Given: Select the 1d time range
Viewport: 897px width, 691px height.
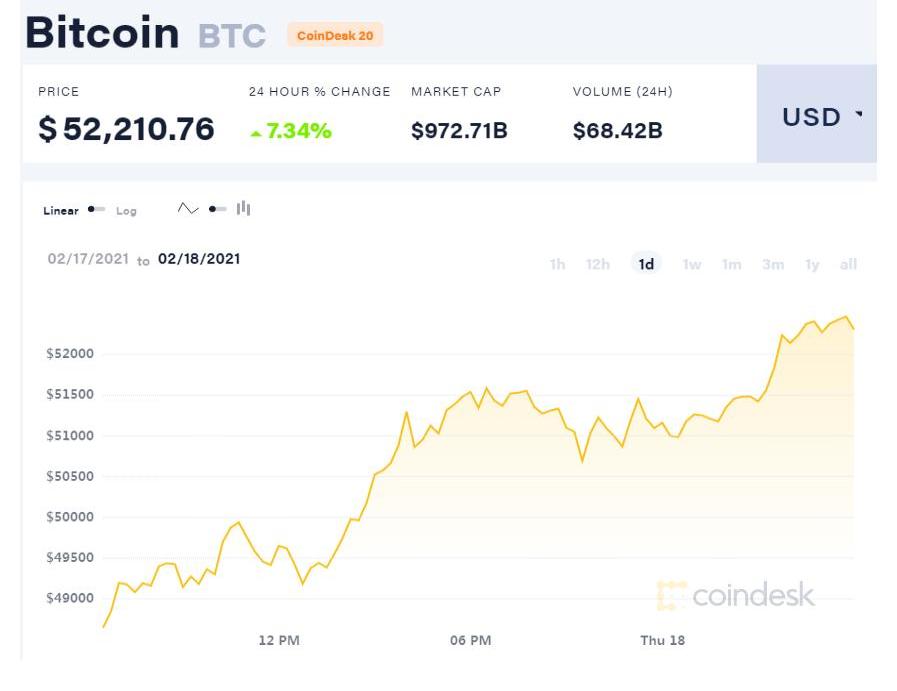Looking at the screenshot, I should 646,264.
